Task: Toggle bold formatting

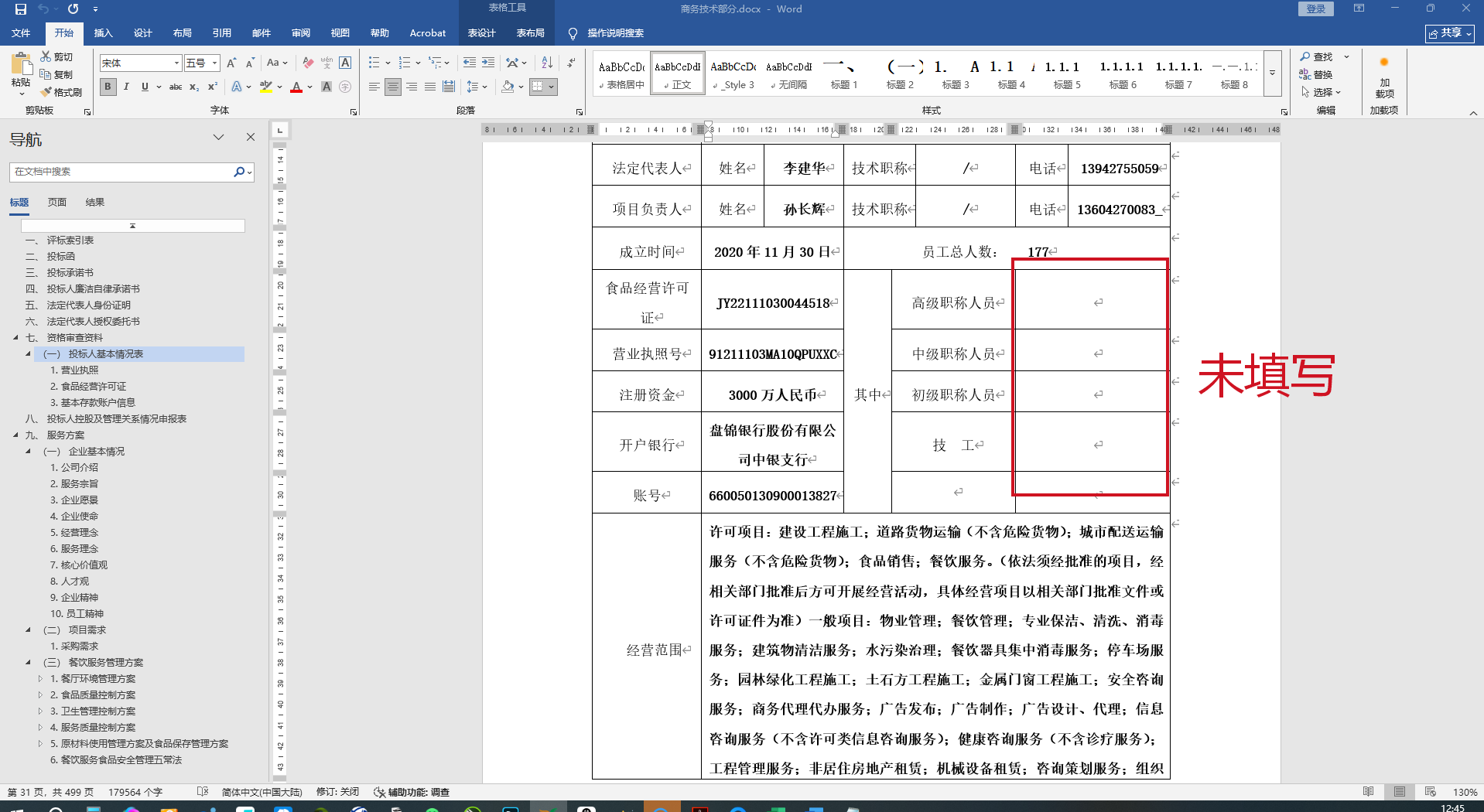Action: pos(108,87)
